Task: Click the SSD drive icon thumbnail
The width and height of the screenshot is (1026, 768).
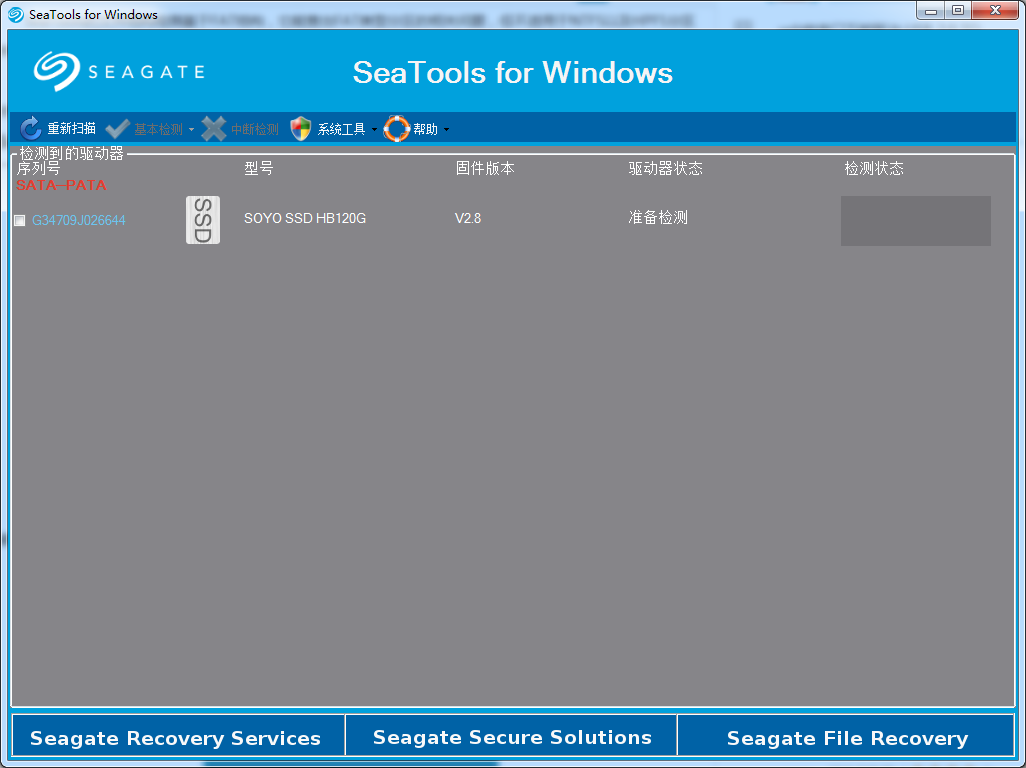Action: (203, 218)
